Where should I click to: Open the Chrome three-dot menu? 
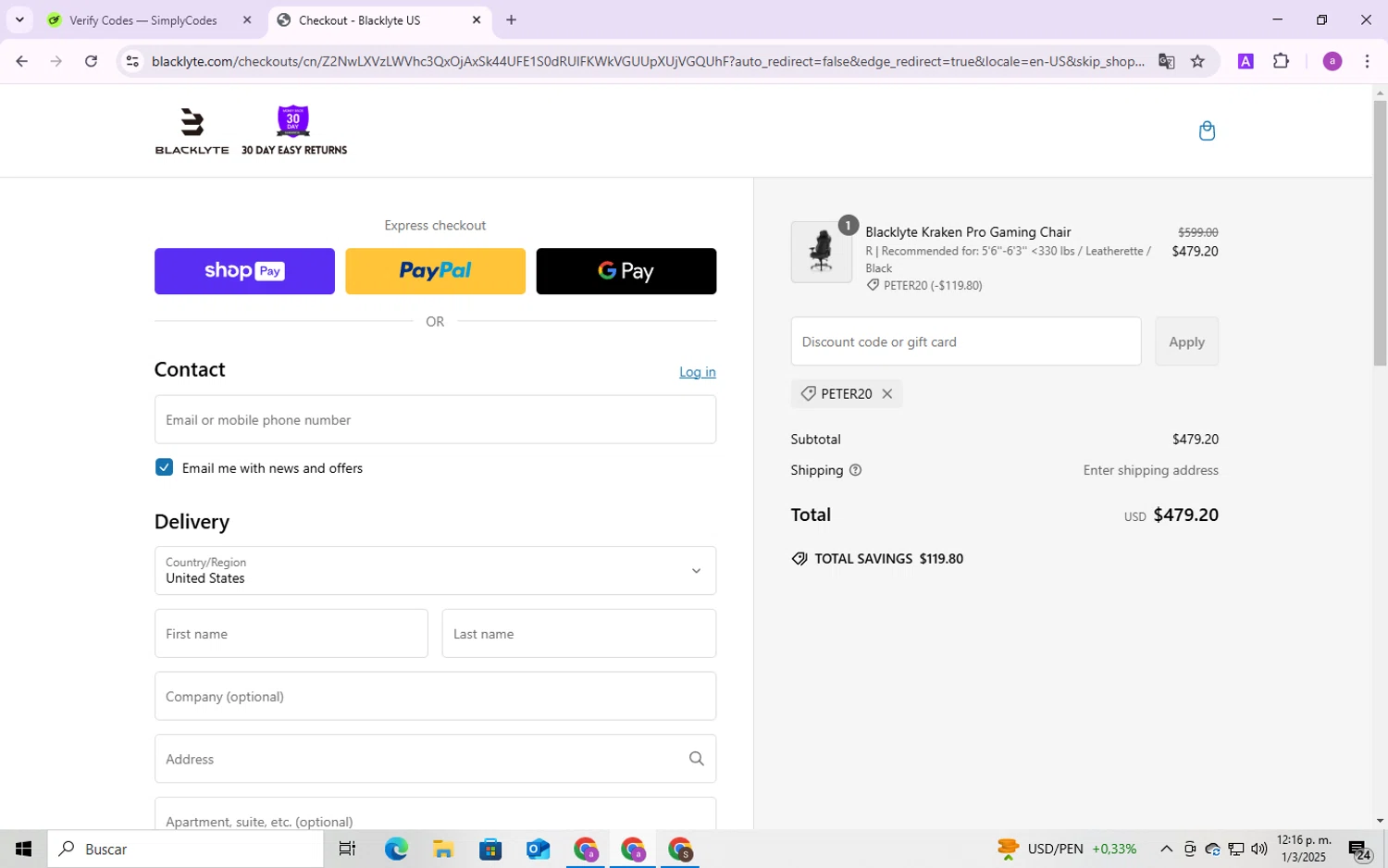click(1367, 61)
